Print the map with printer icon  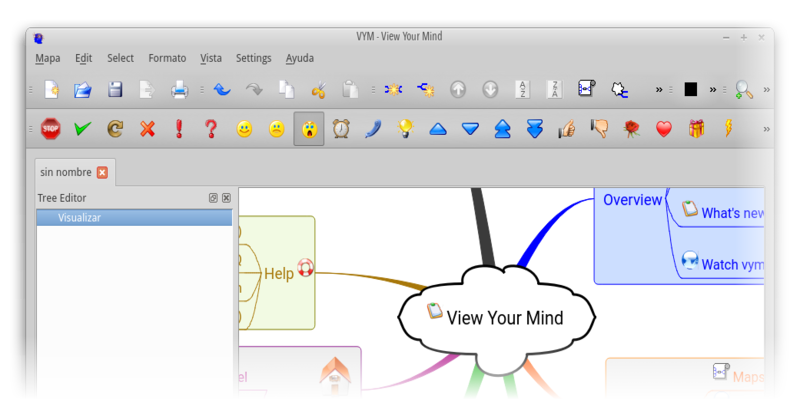[179, 90]
